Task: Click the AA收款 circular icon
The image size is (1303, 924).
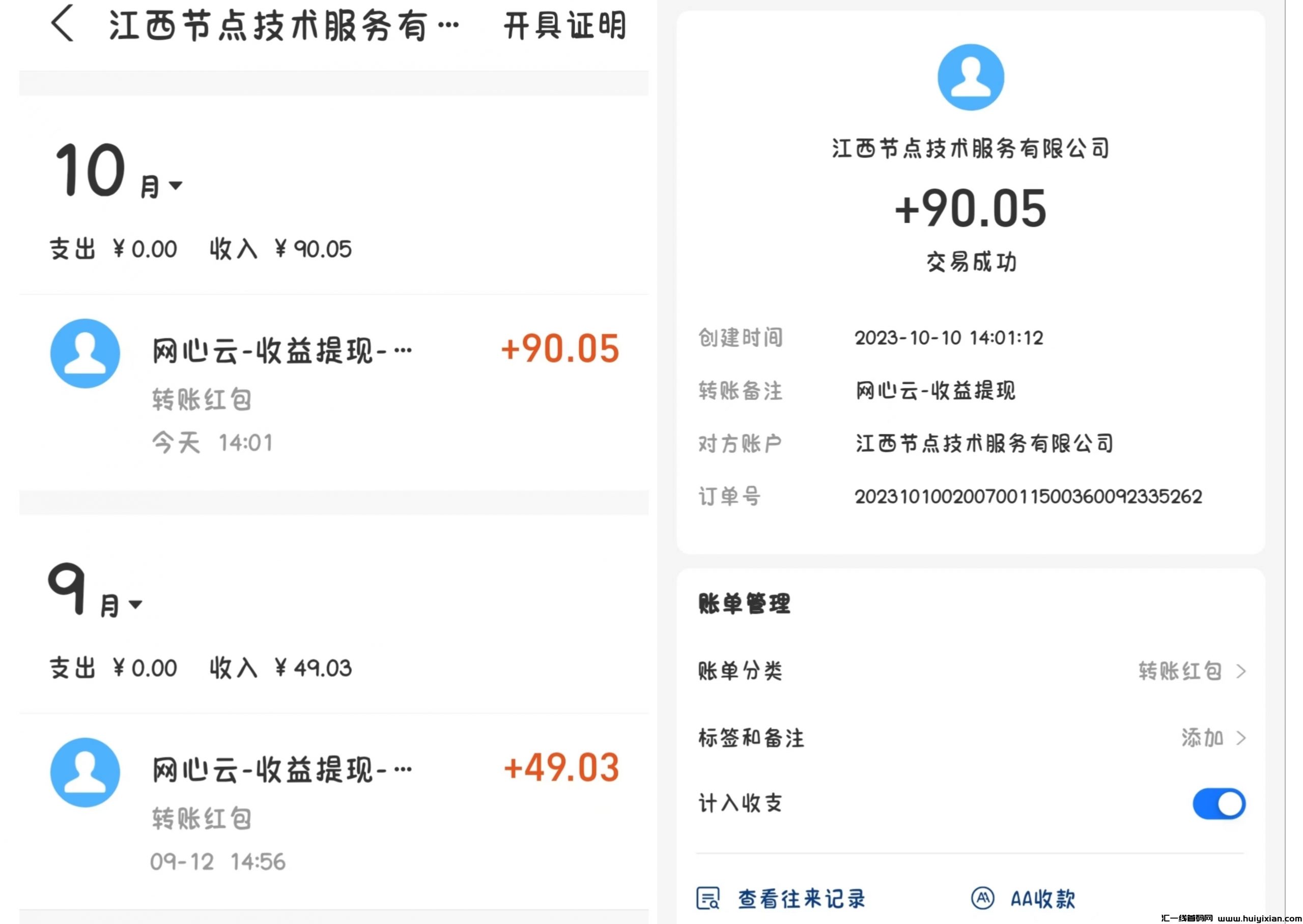Action: tap(983, 899)
